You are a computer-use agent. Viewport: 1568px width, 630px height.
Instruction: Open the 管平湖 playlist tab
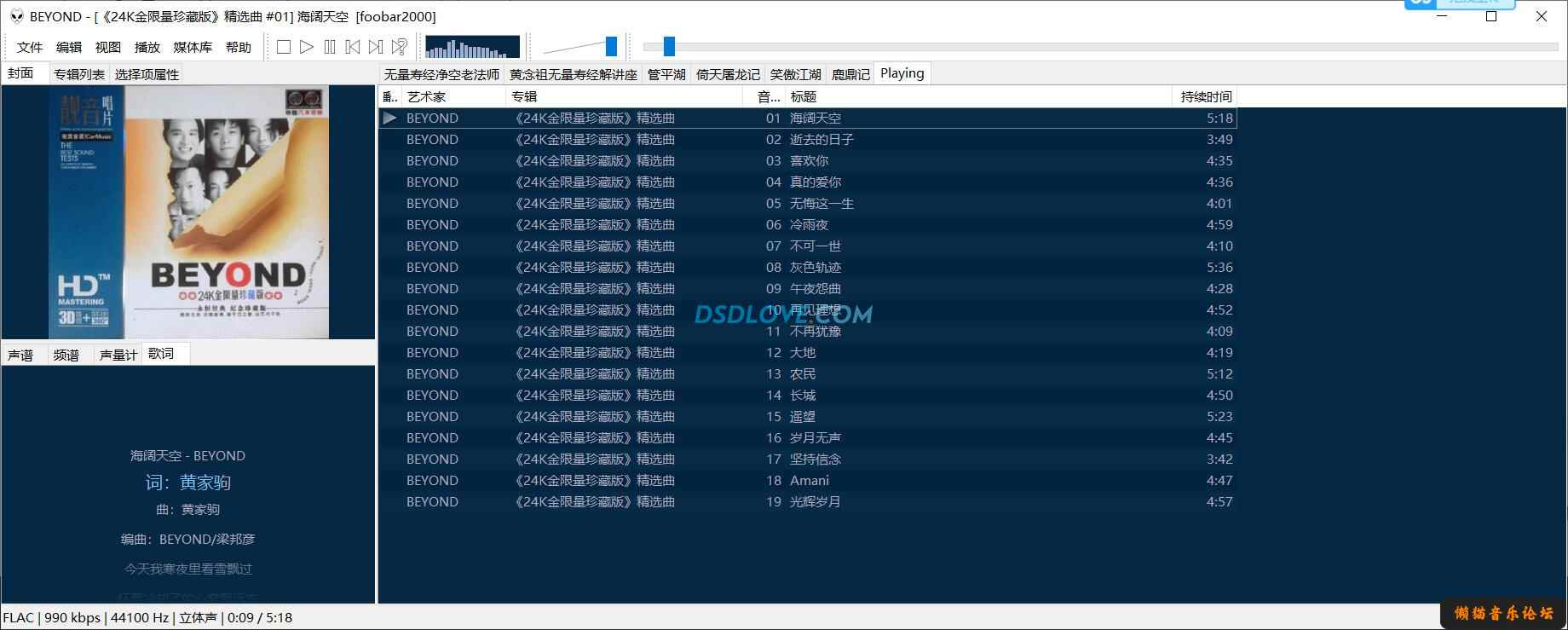click(666, 74)
